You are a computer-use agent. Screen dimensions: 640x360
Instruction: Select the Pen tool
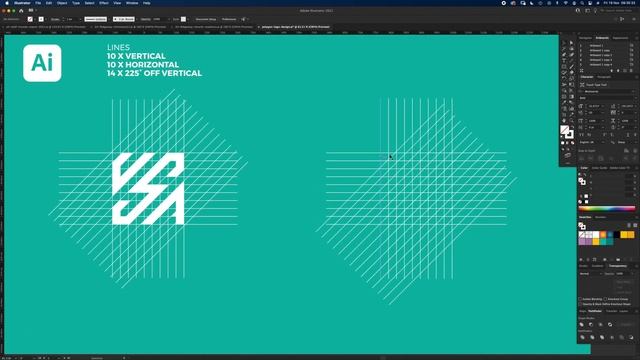[564, 54]
